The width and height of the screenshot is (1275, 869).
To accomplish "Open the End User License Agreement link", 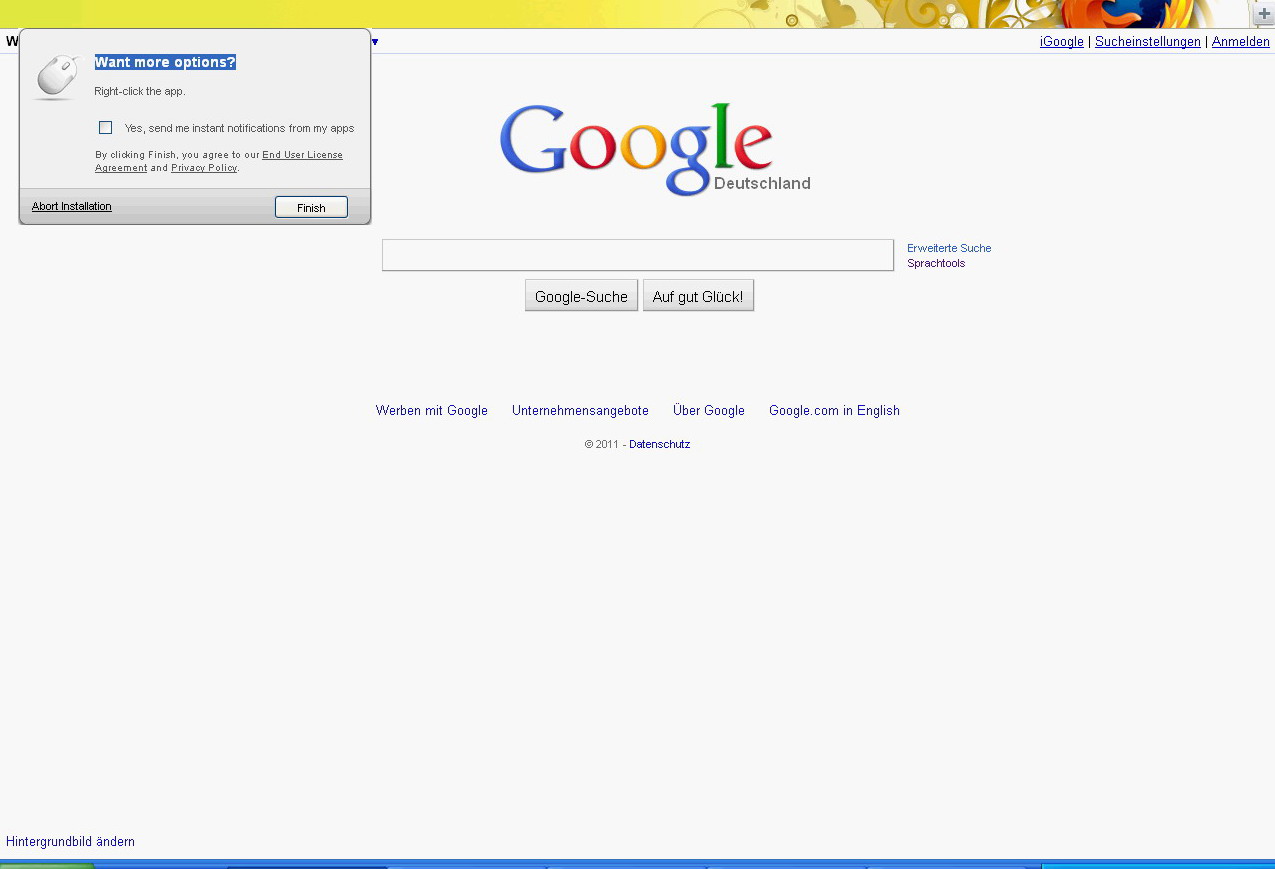I will point(219,161).
